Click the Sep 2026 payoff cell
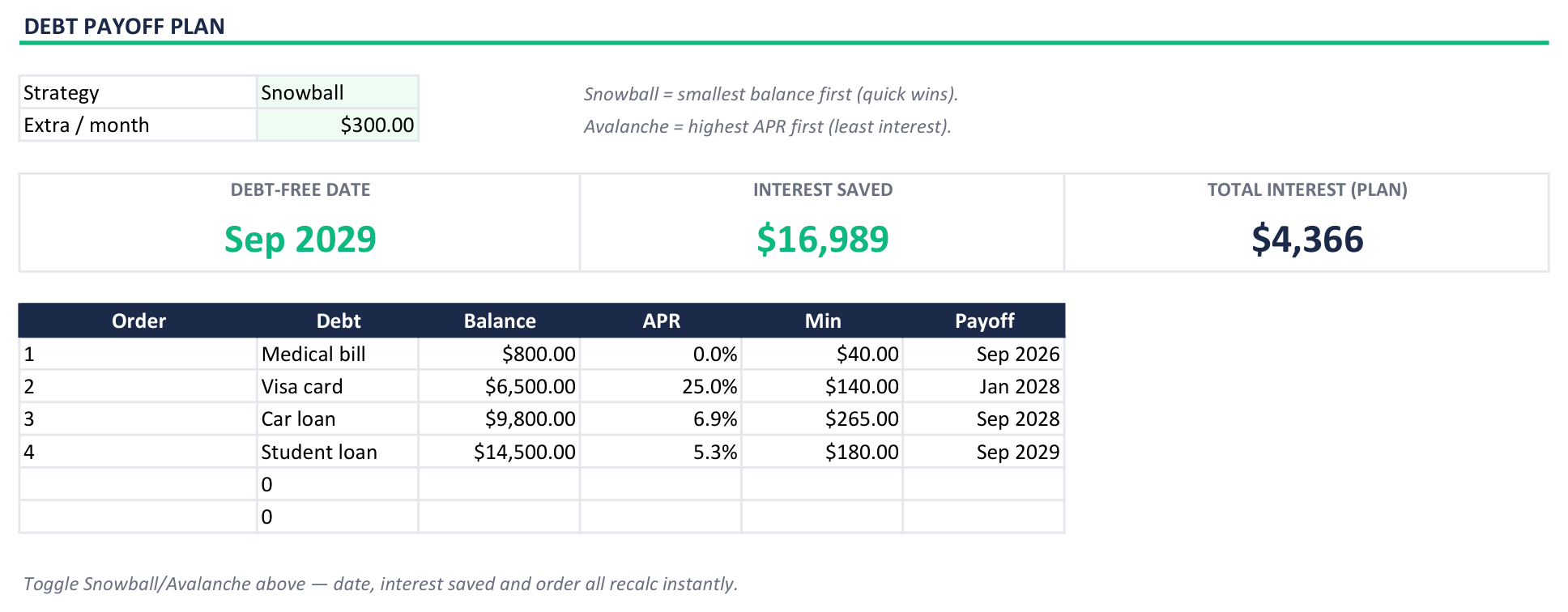The width and height of the screenshot is (1568, 612). (x=984, y=354)
